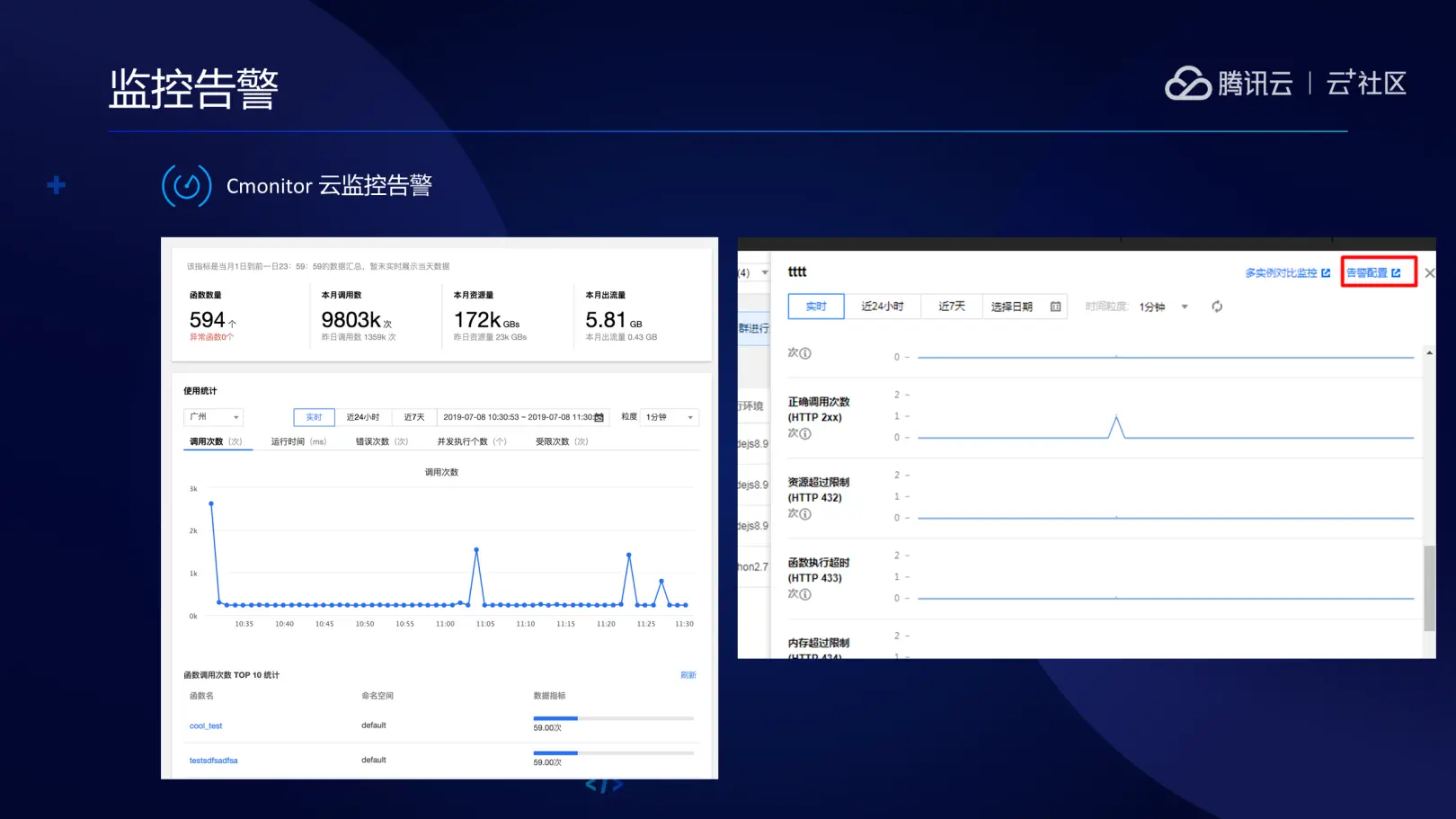Click the testsdfsadfsa 59.00次 progress bar
Viewport: 1456px width, 819px height.
[613, 752]
